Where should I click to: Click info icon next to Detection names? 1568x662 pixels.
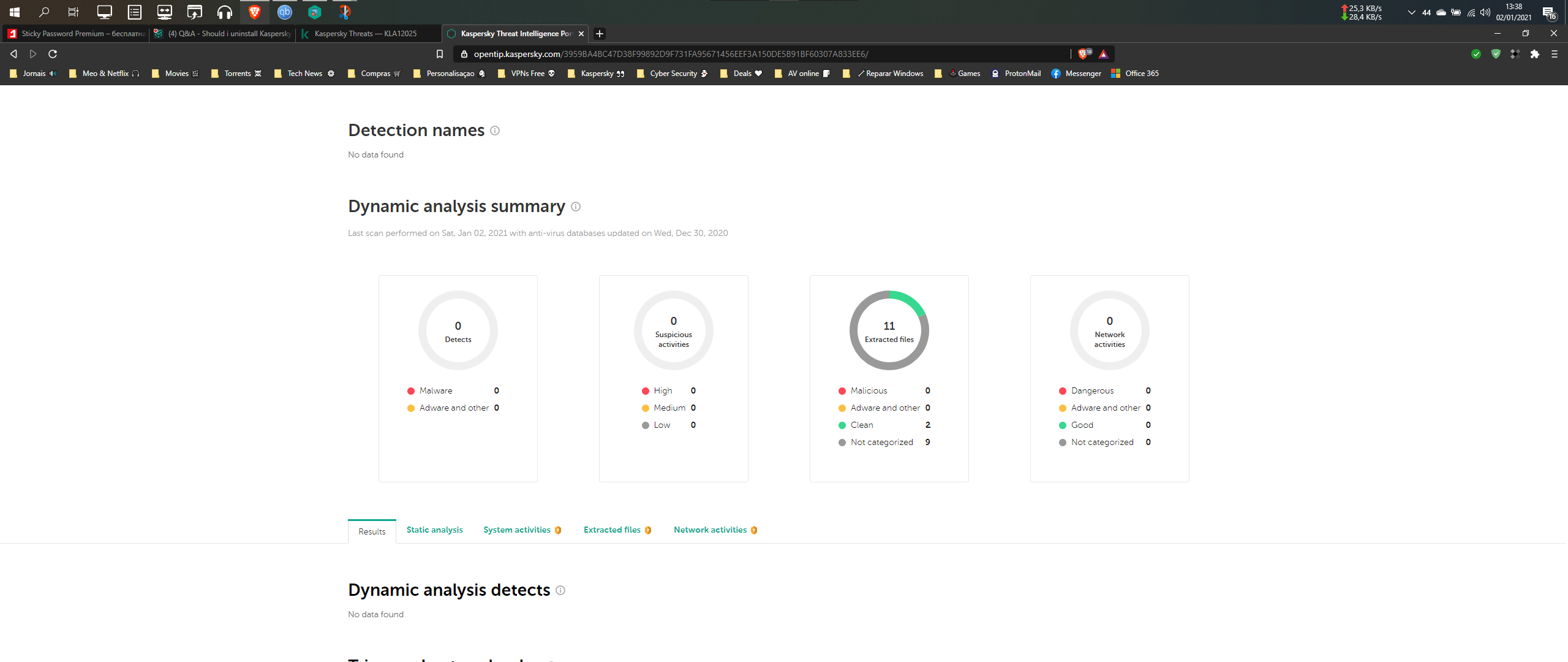tap(495, 131)
